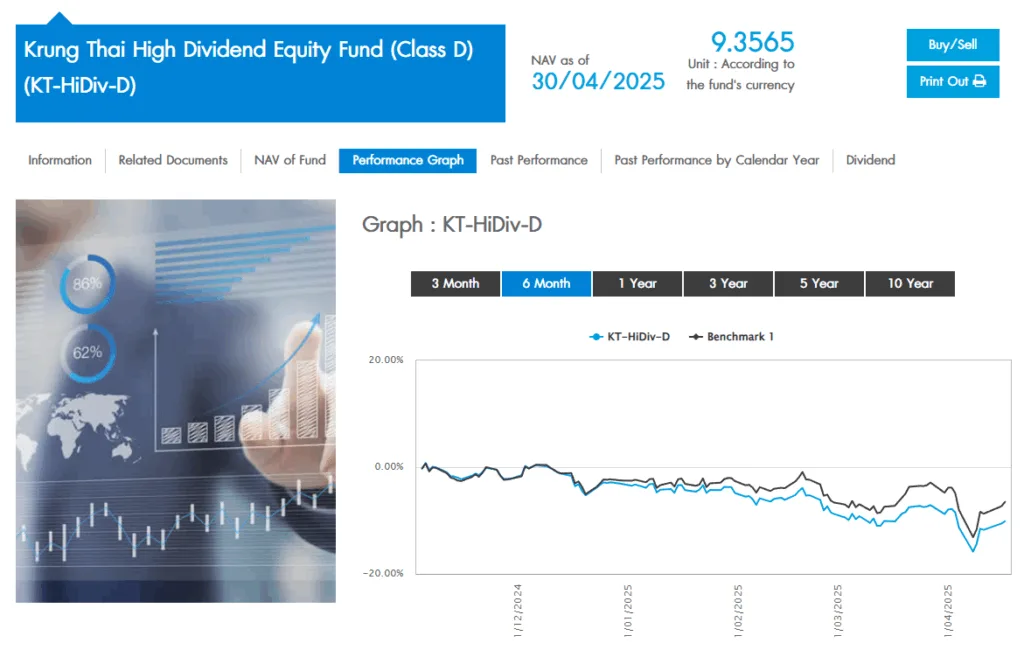Image resolution: width=1024 pixels, height=664 pixels.
Task: Switch the graph to 1 Year
Action: point(637,283)
